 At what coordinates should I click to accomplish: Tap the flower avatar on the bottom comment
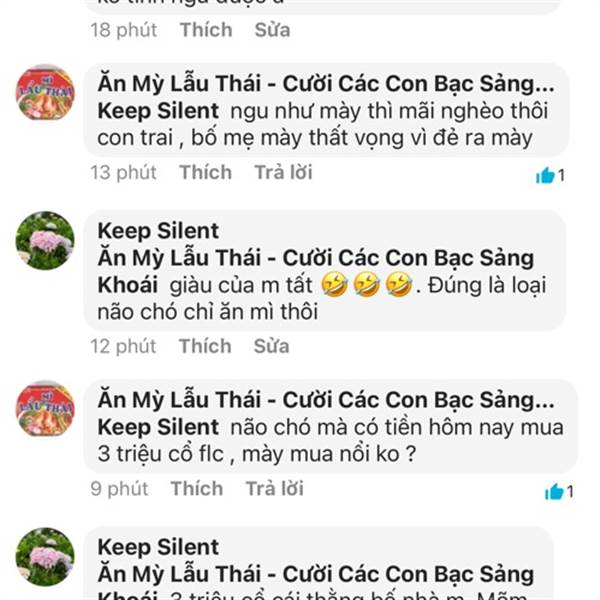(x=45, y=557)
